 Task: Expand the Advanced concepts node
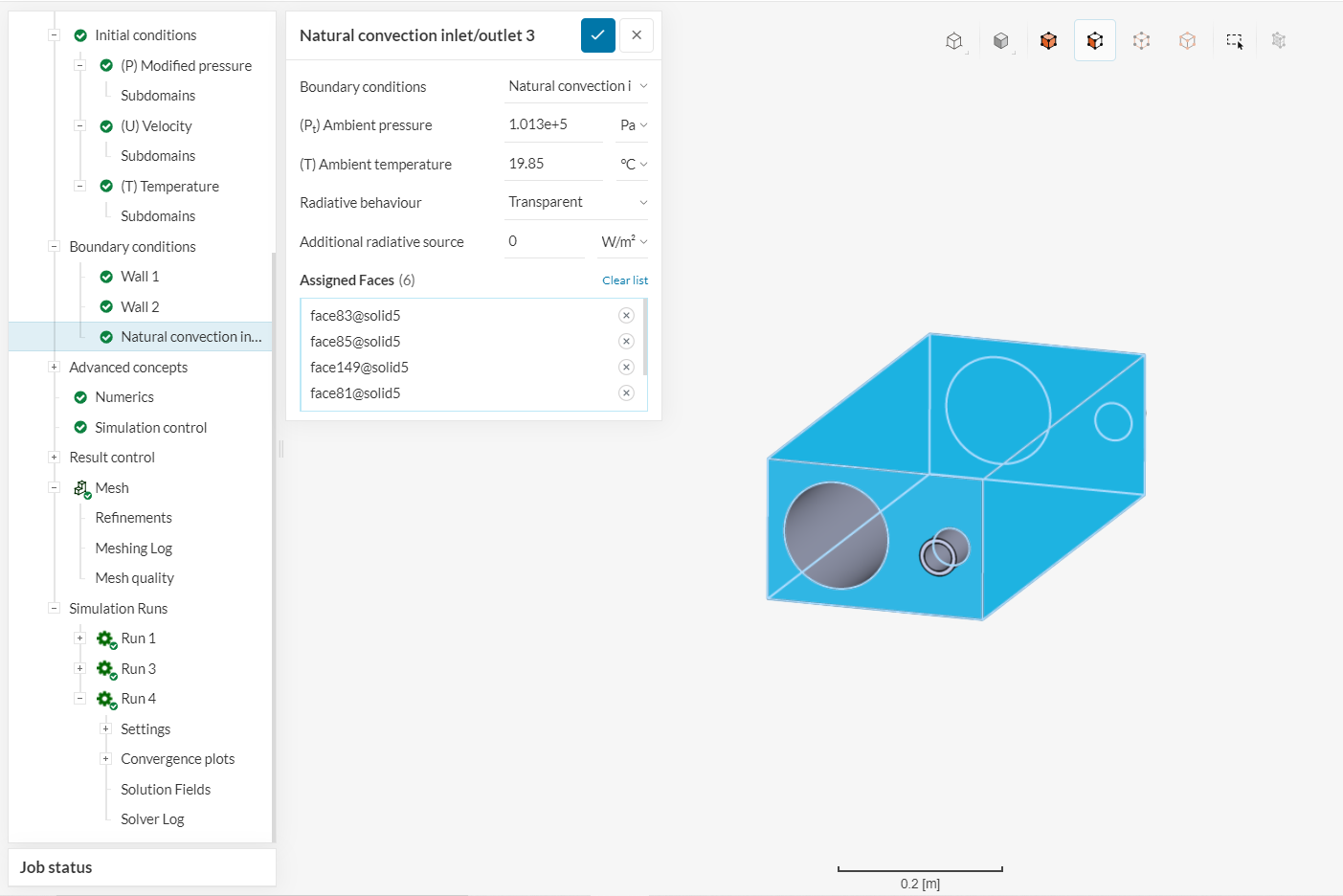click(x=55, y=368)
